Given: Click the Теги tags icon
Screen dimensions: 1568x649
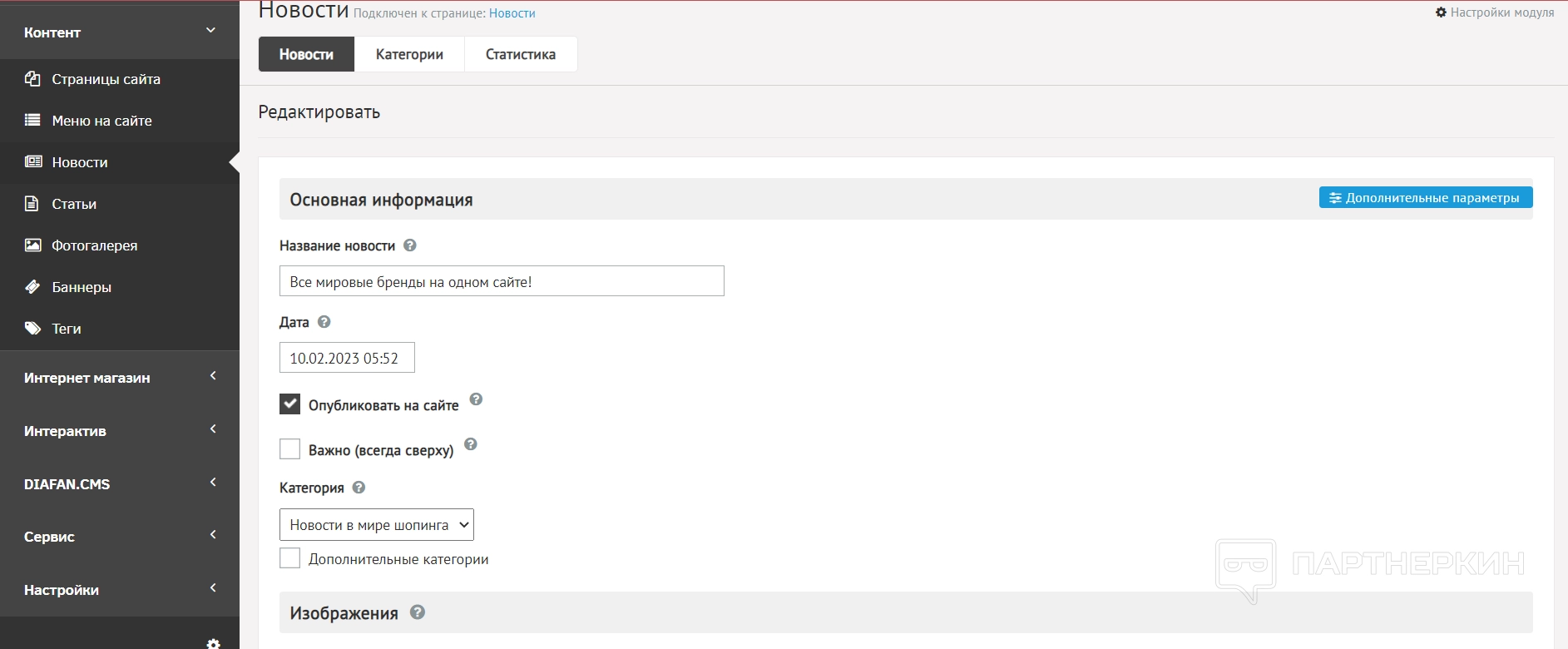Looking at the screenshot, I should (32, 329).
